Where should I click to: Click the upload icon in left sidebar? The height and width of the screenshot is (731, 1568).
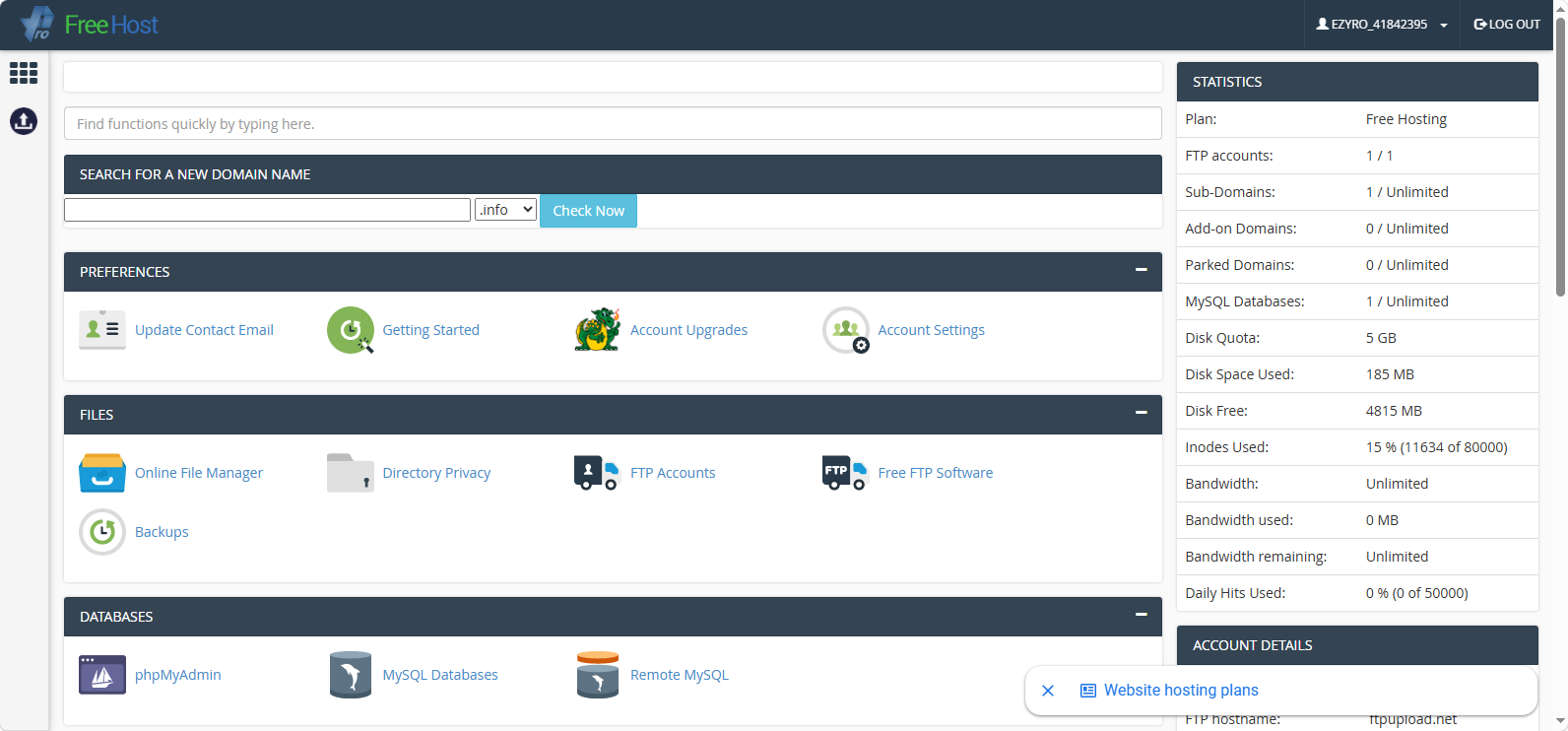pos(24,121)
